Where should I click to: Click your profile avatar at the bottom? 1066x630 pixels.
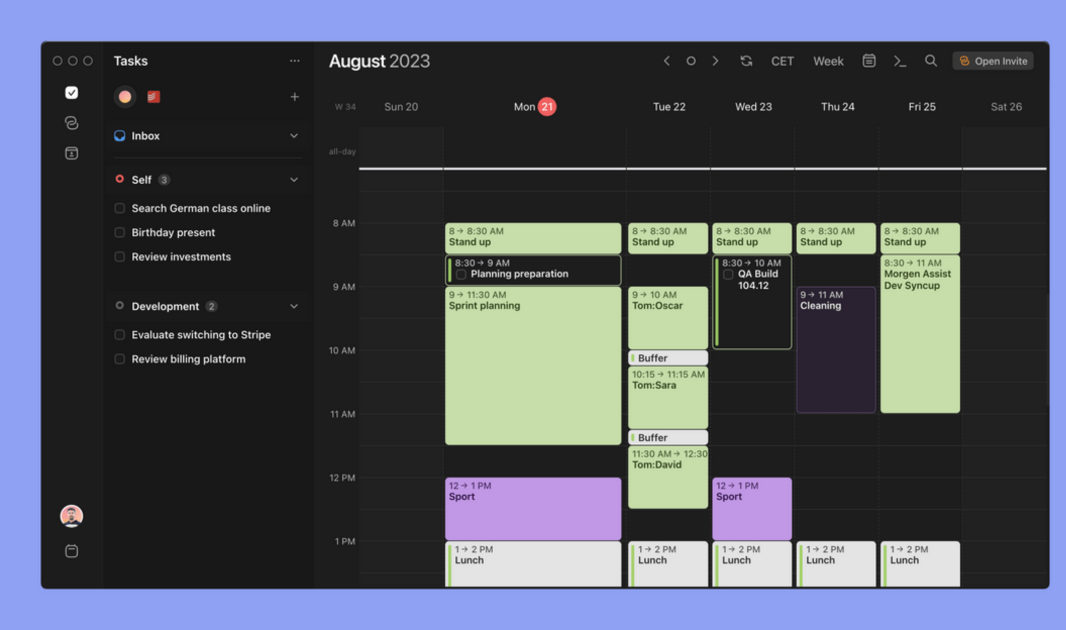click(71, 514)
